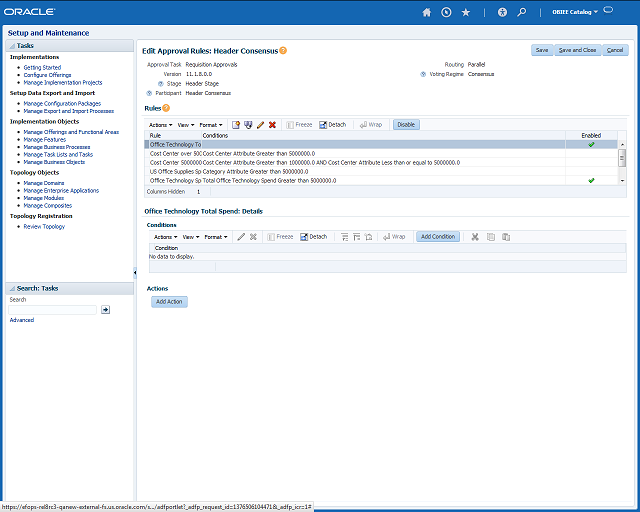Click the Save and Close button

click(577, 50)
